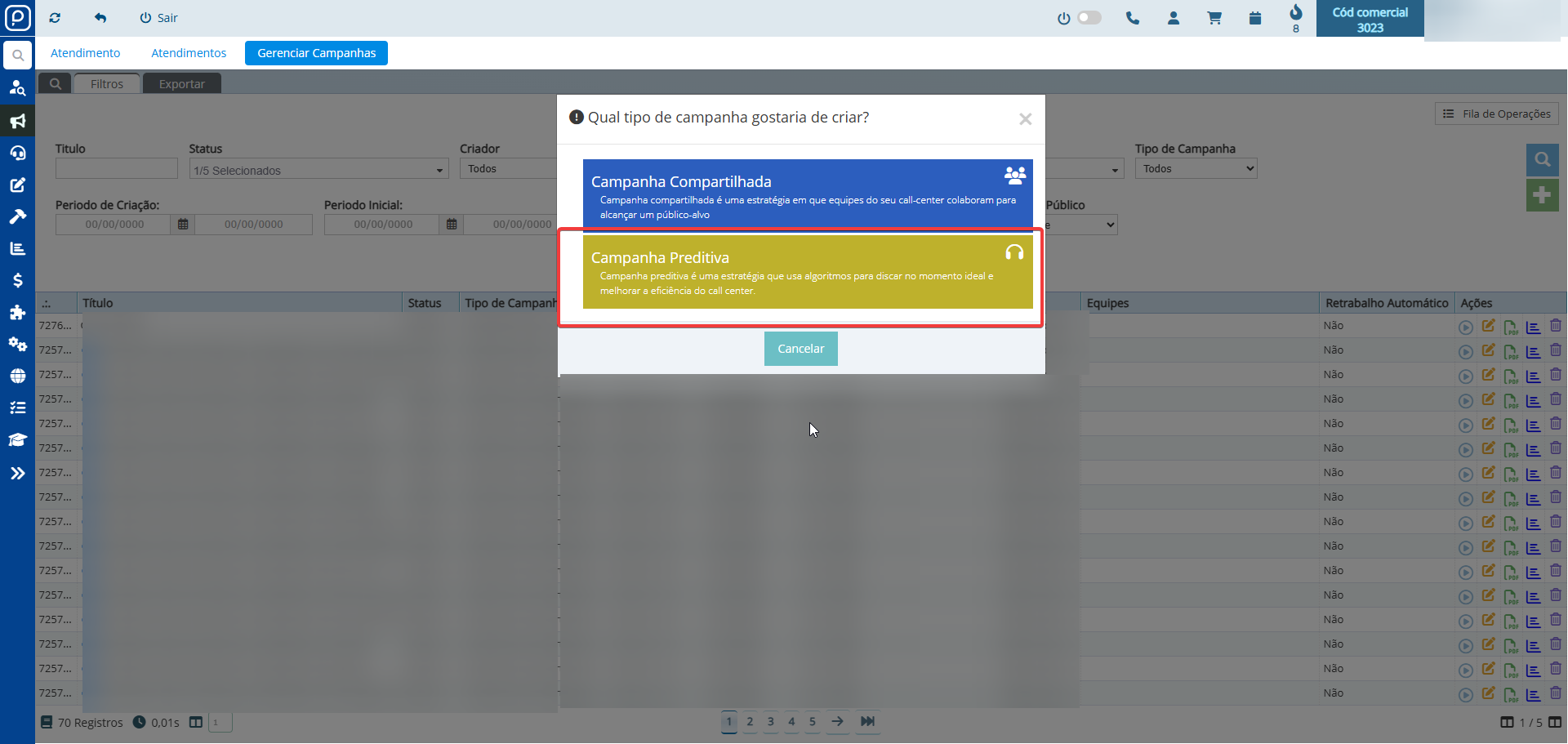Expand the sidebar with double chevron
This screenshot has width=1568, height=744.
coord(17,473)
